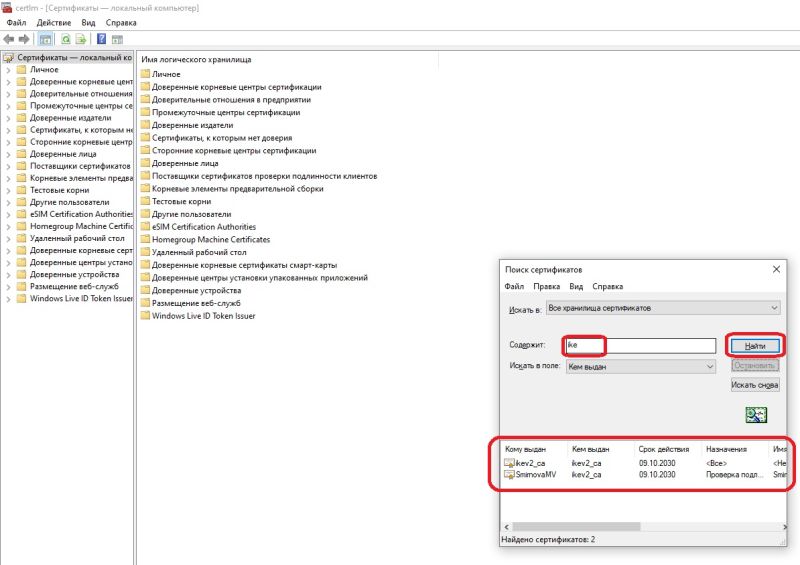
Task: Expand Другие пользователи tree node
Action: pyautogui.click(x=8, y=203)
